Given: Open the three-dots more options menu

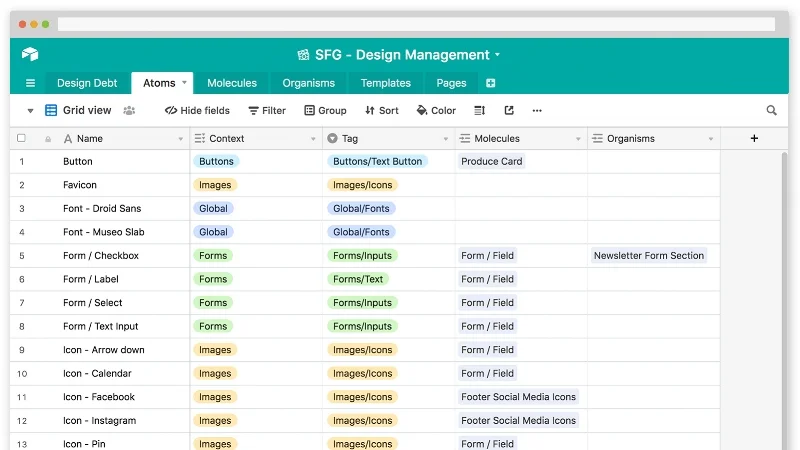Looking at the screenshot, I should (x=537, y=110).
